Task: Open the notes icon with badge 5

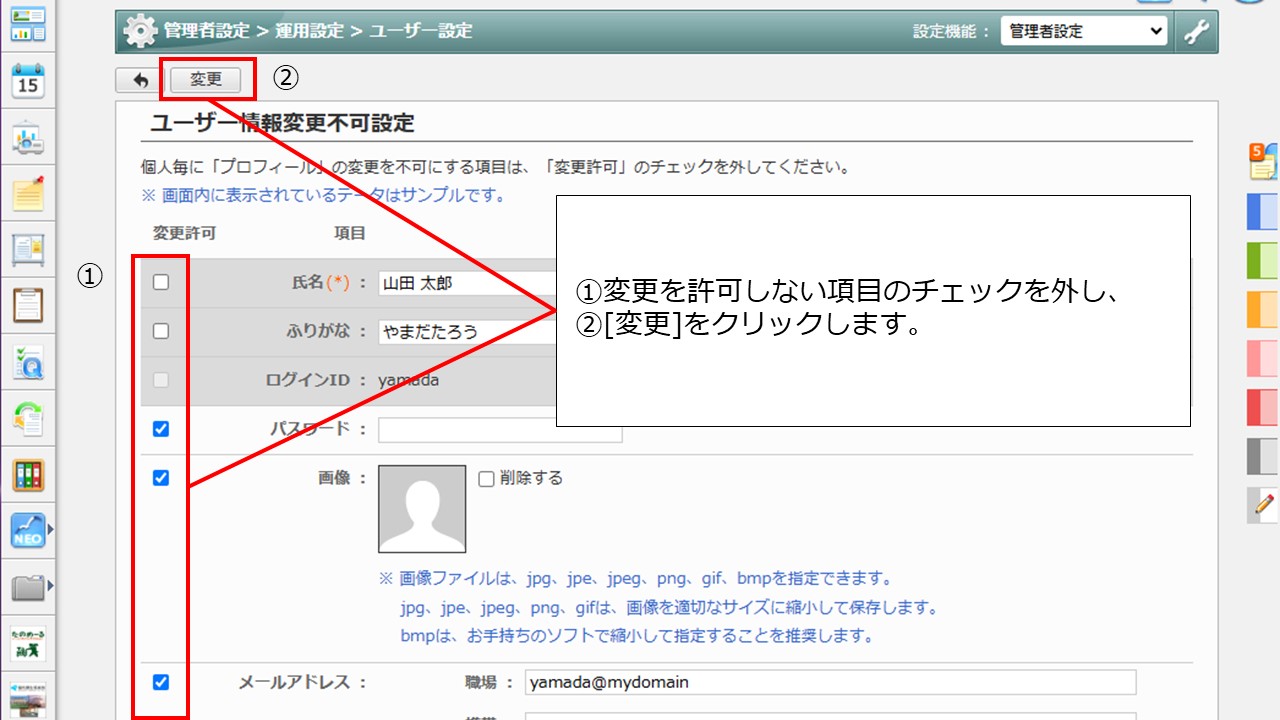Action: 1263,162
